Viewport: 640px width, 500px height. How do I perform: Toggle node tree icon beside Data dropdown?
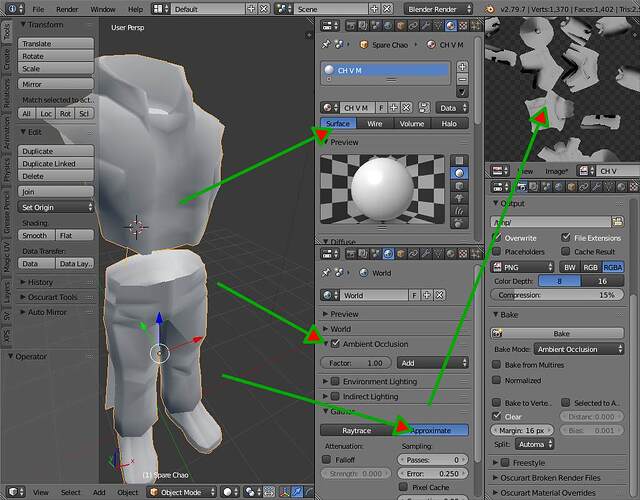(x=424, y=108)
